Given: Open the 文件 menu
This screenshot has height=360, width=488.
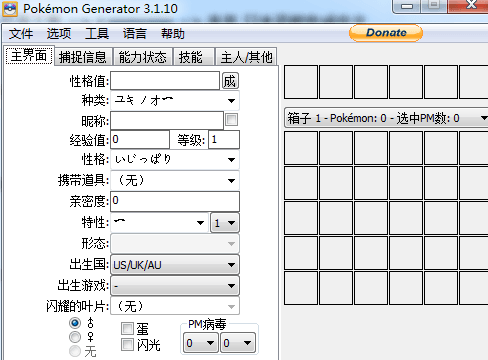Looking at the screenshot, I should [21, 34].
